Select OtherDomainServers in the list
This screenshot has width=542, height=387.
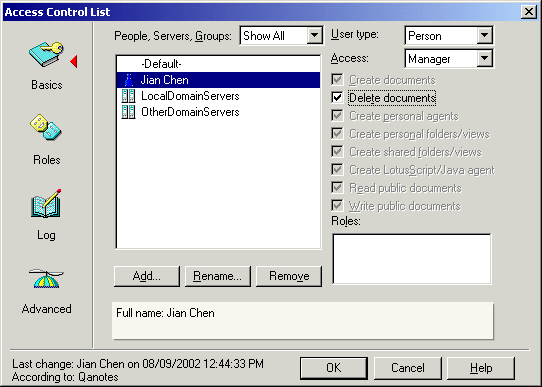pyautogui.click(x=218, y=112)
